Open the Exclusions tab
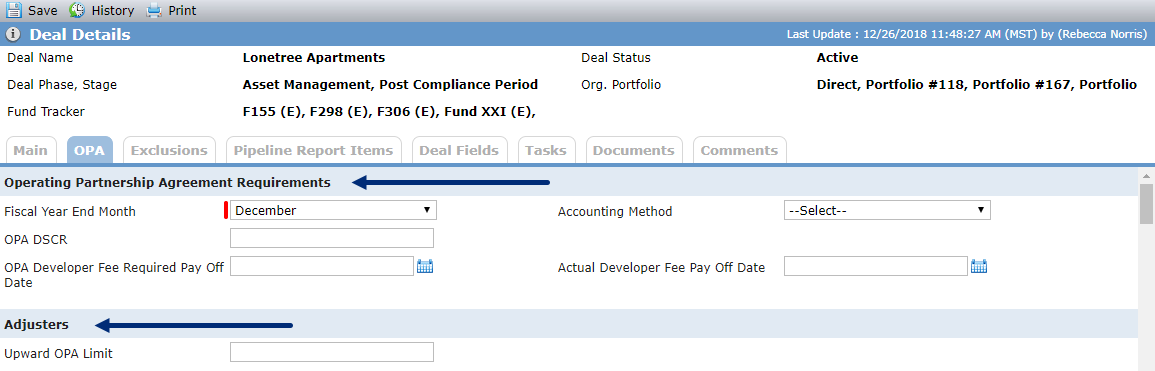 click(169, 150)
